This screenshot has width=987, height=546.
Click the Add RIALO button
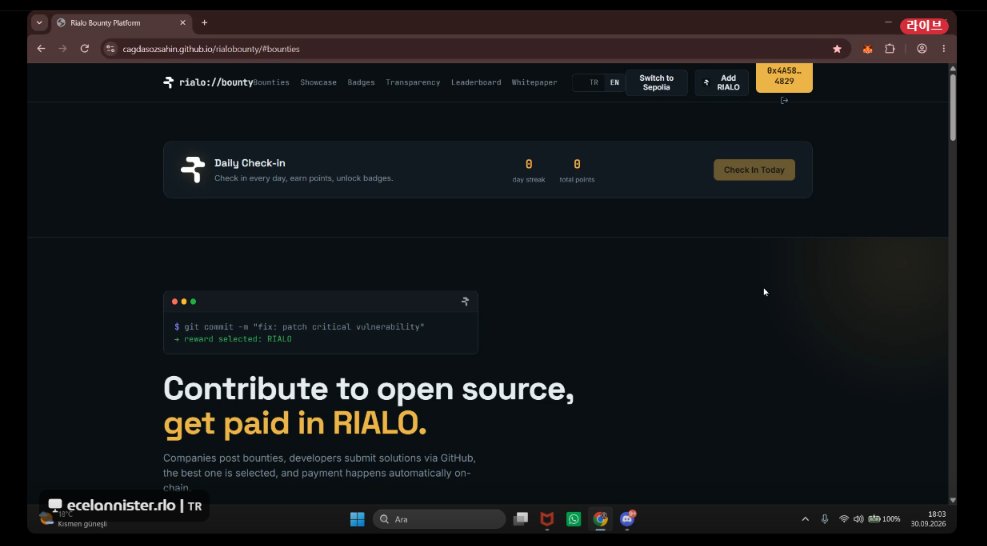click(722, 82)
